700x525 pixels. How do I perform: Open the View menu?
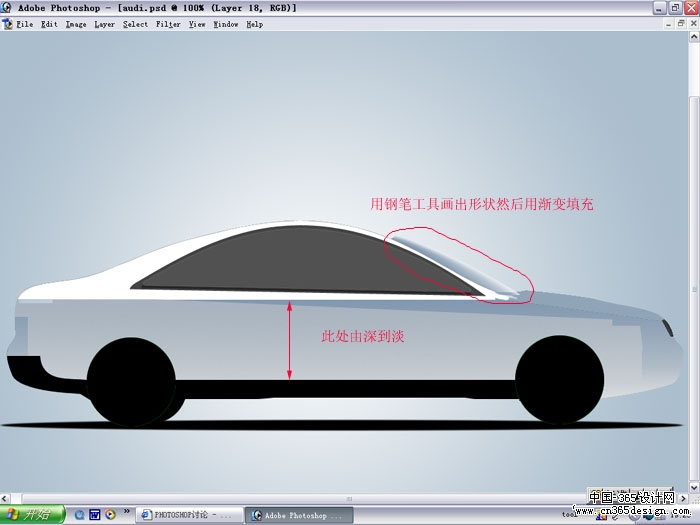197,24
